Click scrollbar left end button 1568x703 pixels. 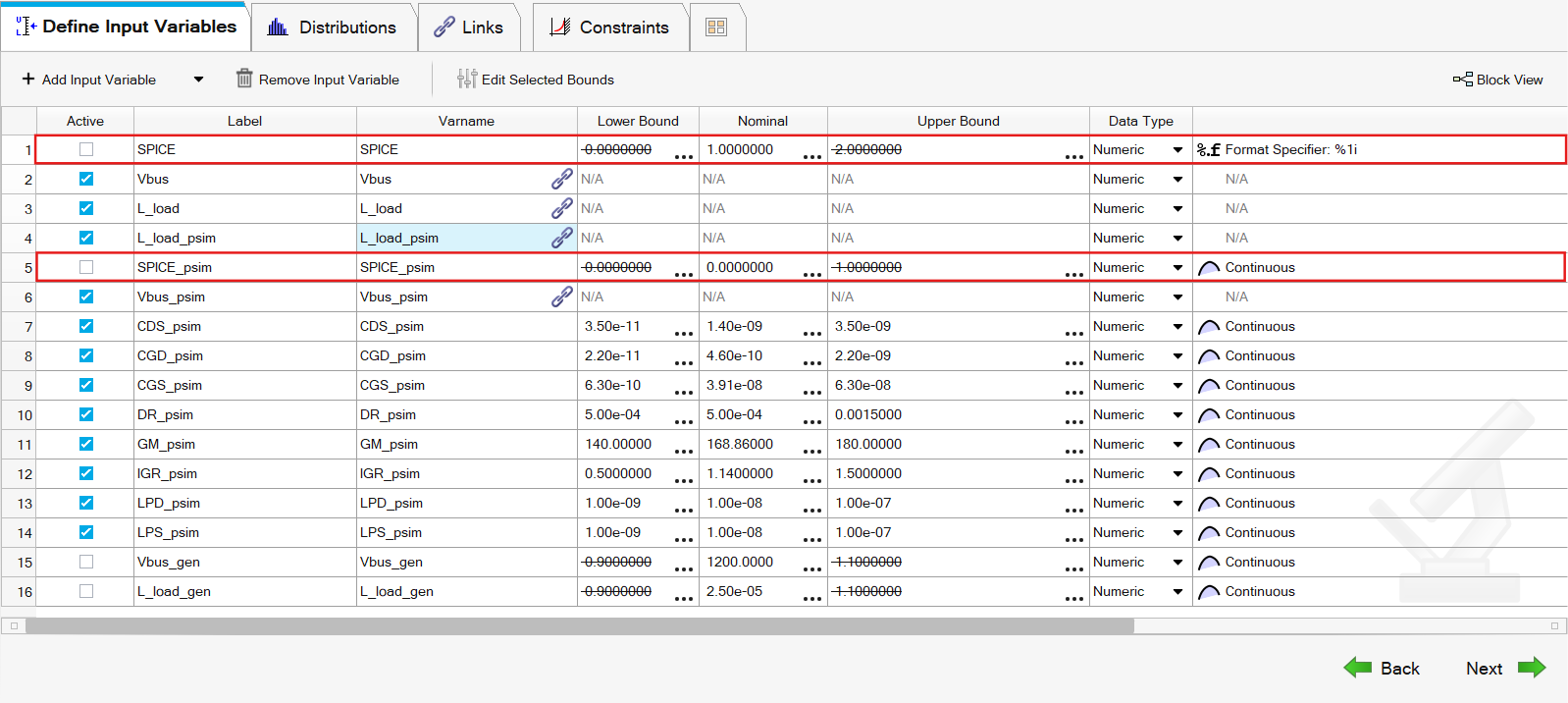[x=14, y=625]
